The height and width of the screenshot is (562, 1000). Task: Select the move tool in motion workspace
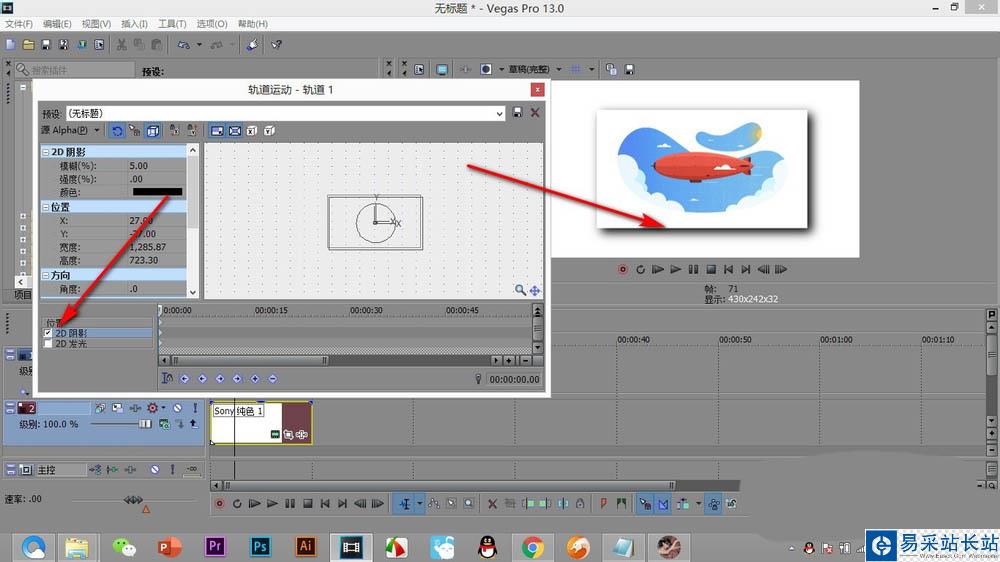pyautogui.click(x=534, y=290)
